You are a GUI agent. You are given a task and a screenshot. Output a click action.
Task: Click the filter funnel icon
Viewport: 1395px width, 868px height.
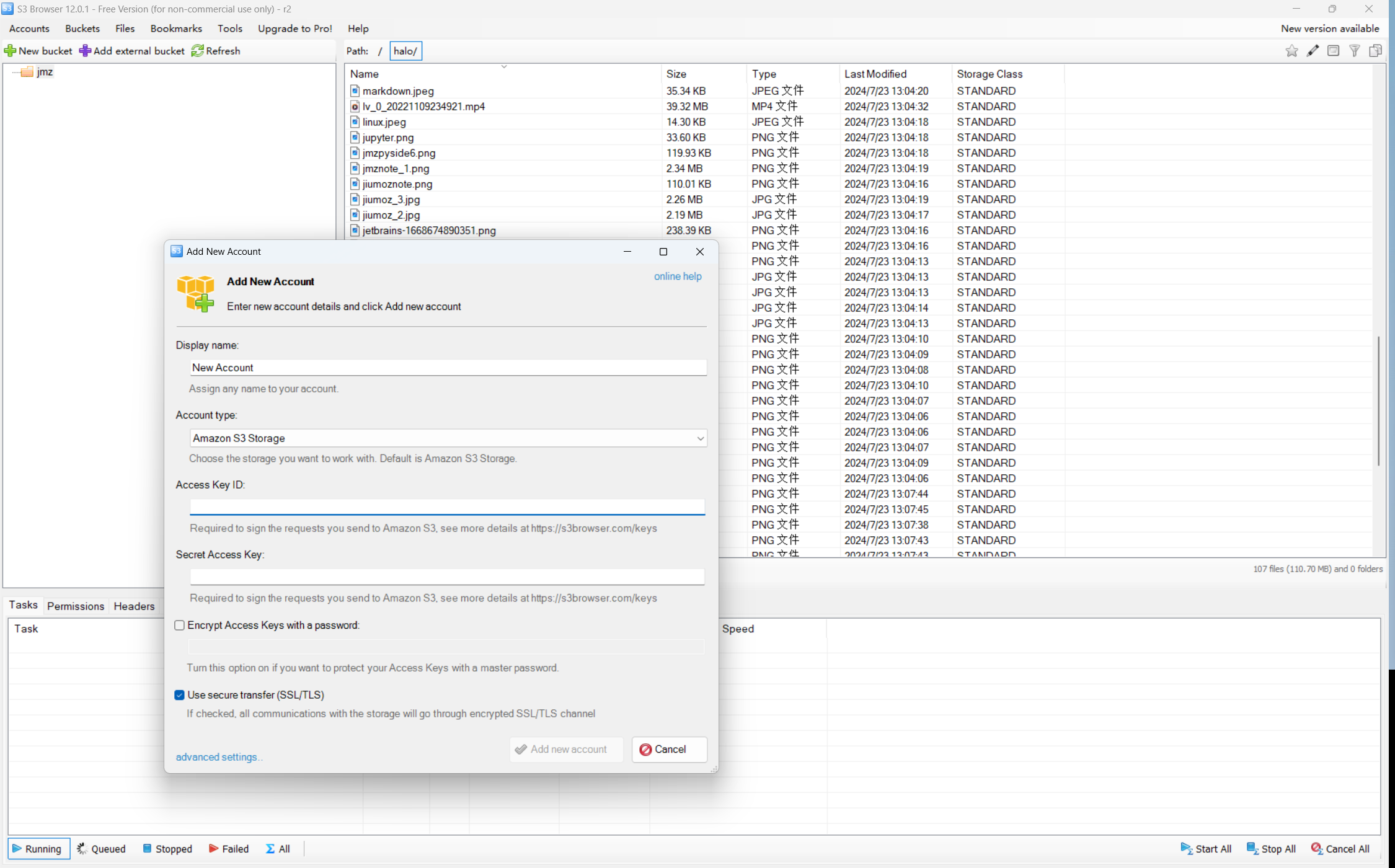coord(1355,51)
